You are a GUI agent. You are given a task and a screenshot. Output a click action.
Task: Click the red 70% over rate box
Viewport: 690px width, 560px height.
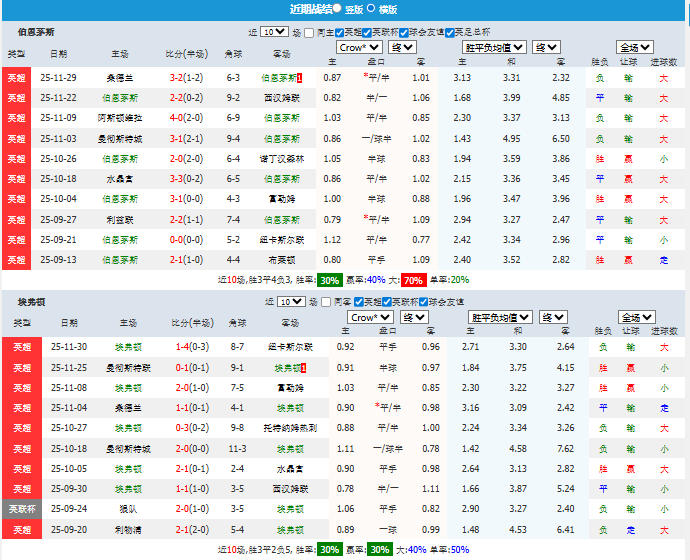(x=413, y=280)
